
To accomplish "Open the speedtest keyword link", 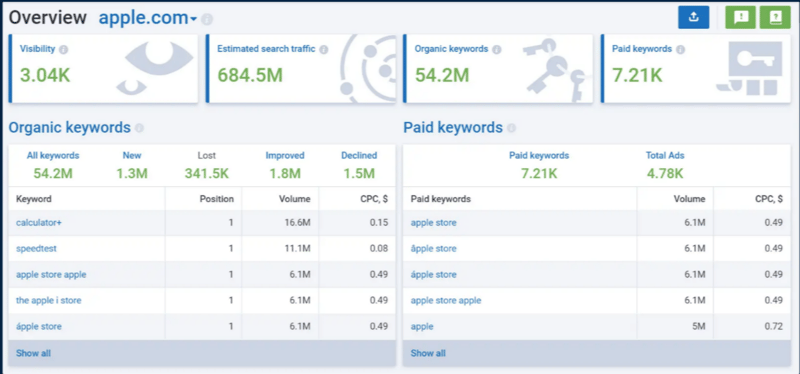I will (36, 249).
